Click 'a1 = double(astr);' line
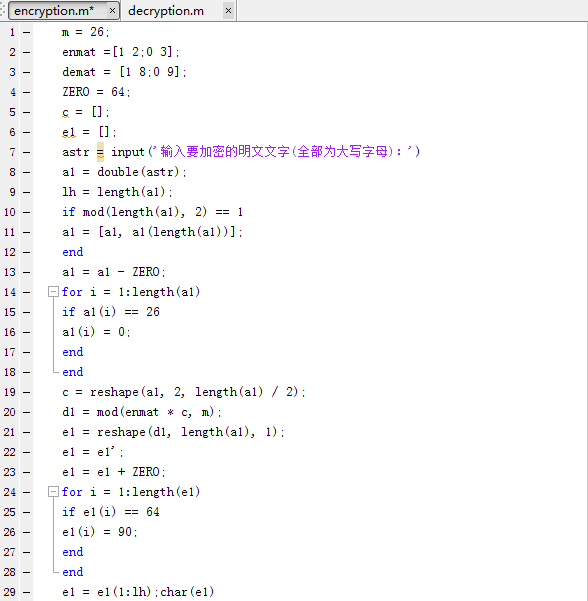Viewport: 588px width, 601px height. tap(124, 172)
